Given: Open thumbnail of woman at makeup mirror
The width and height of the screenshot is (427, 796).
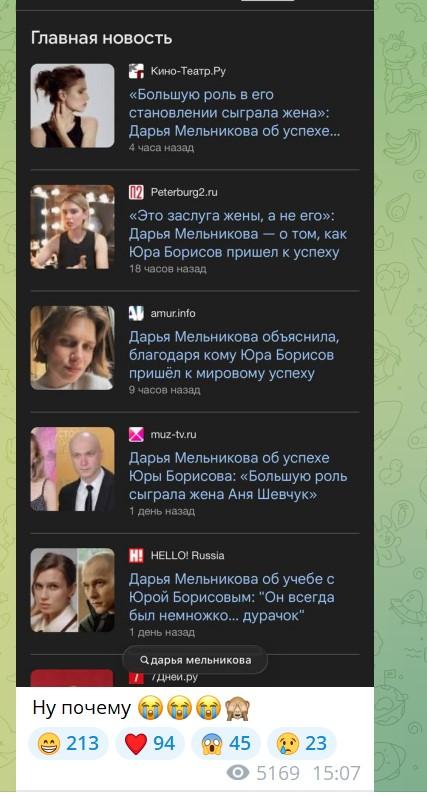Looking at the screenshot, I should click(x=73, y=227).
